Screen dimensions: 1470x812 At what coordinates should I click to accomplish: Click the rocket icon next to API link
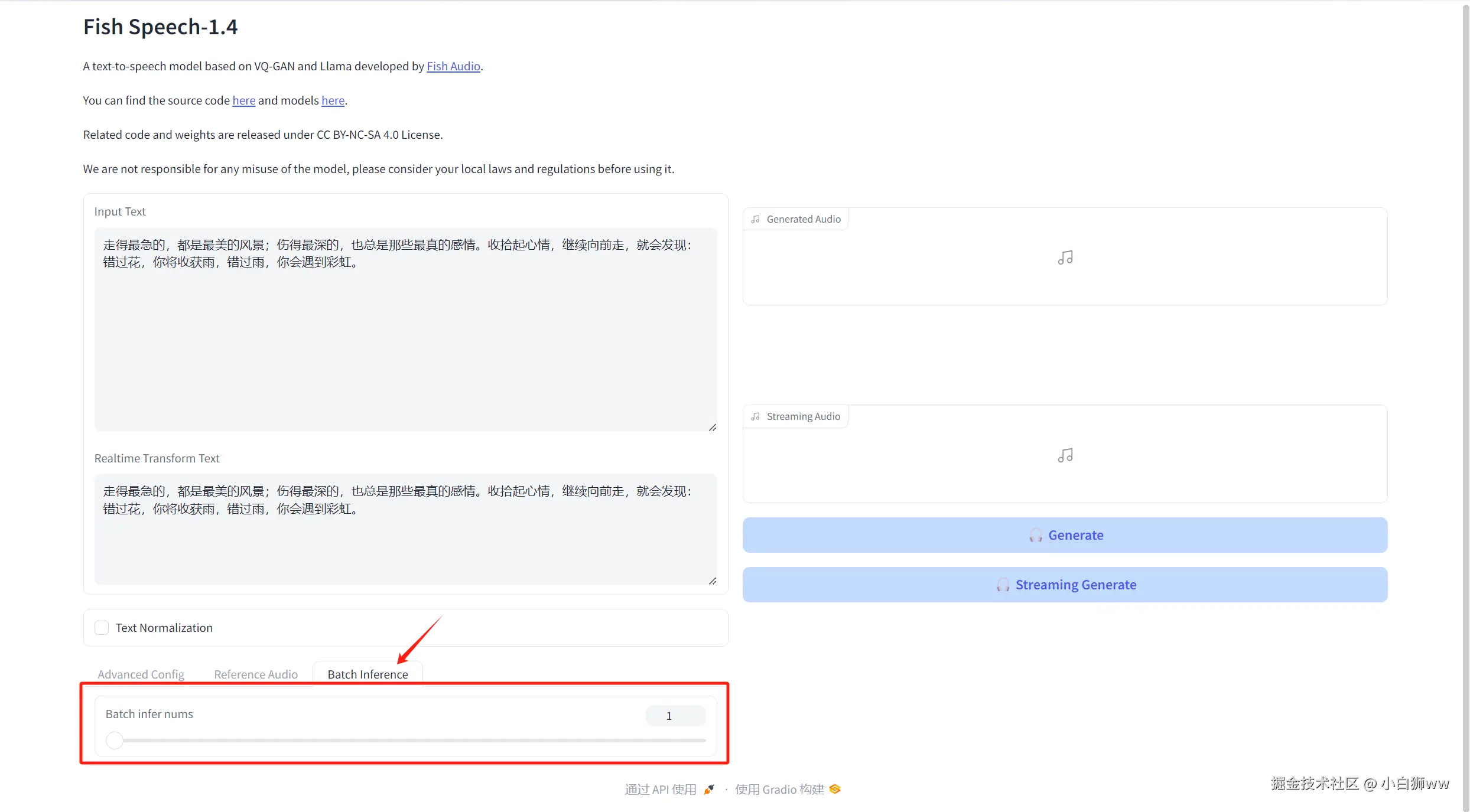pyautogui.click(x=709, y=790)
